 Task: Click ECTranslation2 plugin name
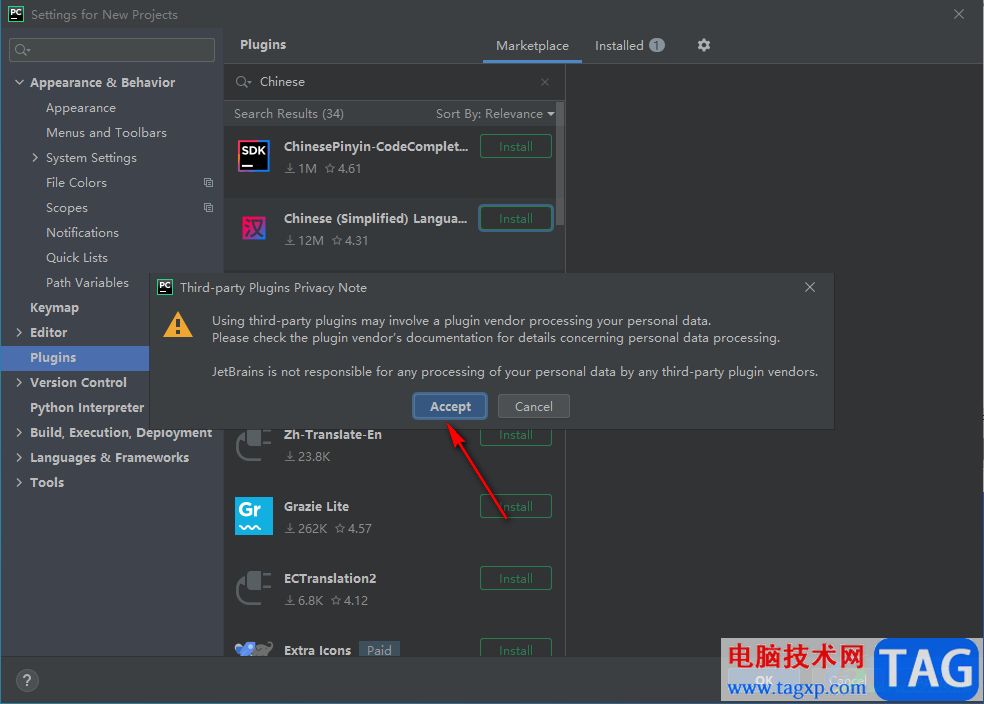coord(330,579)
